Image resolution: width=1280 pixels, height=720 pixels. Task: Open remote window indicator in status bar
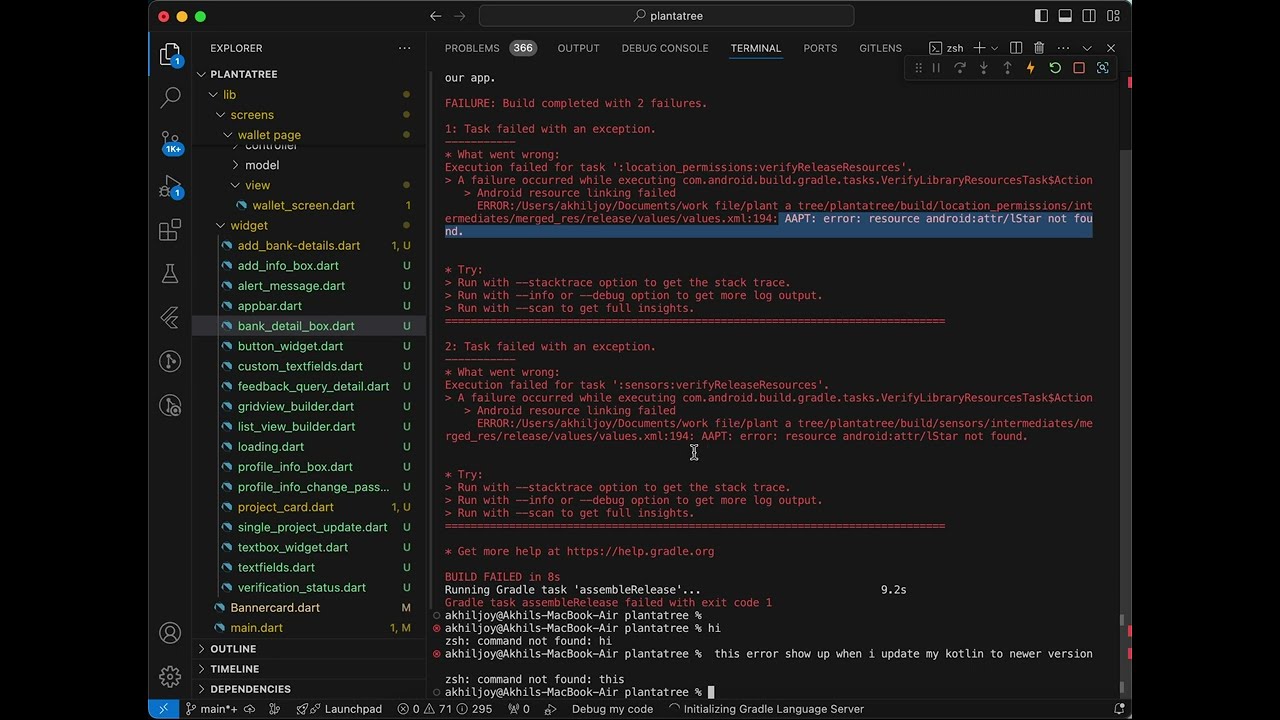[163, 709]
